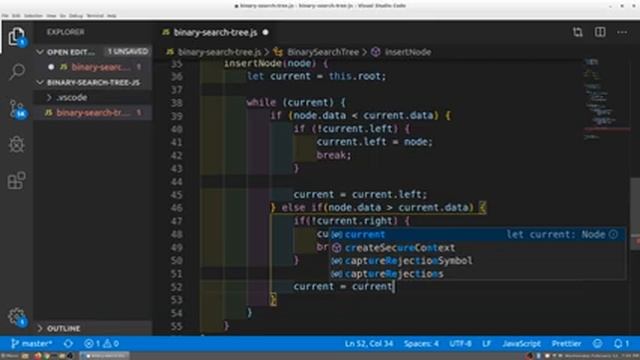The width and height of the screenshot is (640, 360).
Task: Open the Selection menu
Action: point(33,16)
